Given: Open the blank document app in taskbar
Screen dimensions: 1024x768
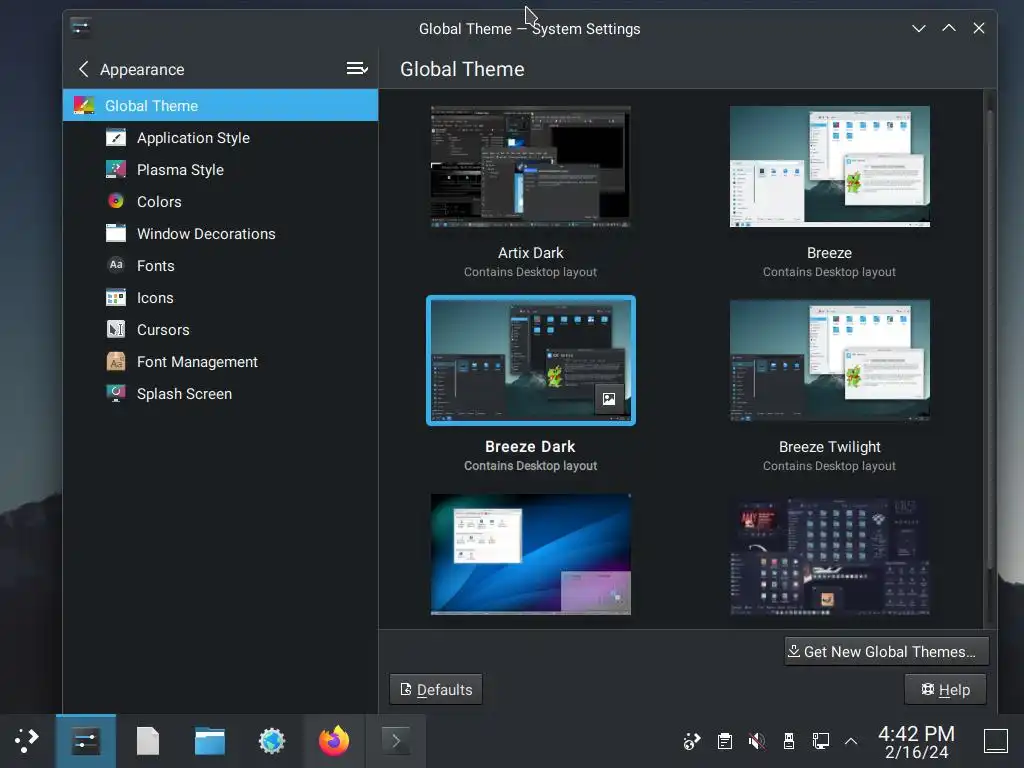Looking at the screenshot, I should tap(148, 741).
